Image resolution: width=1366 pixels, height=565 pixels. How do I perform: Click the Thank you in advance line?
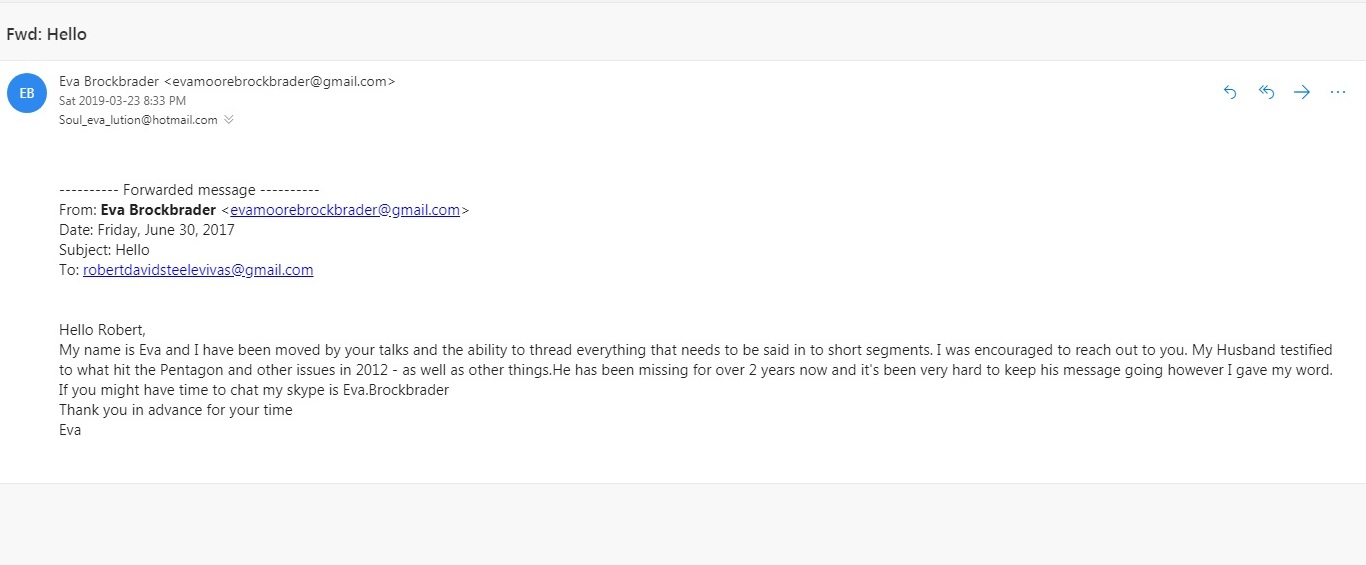coord(176,410)
